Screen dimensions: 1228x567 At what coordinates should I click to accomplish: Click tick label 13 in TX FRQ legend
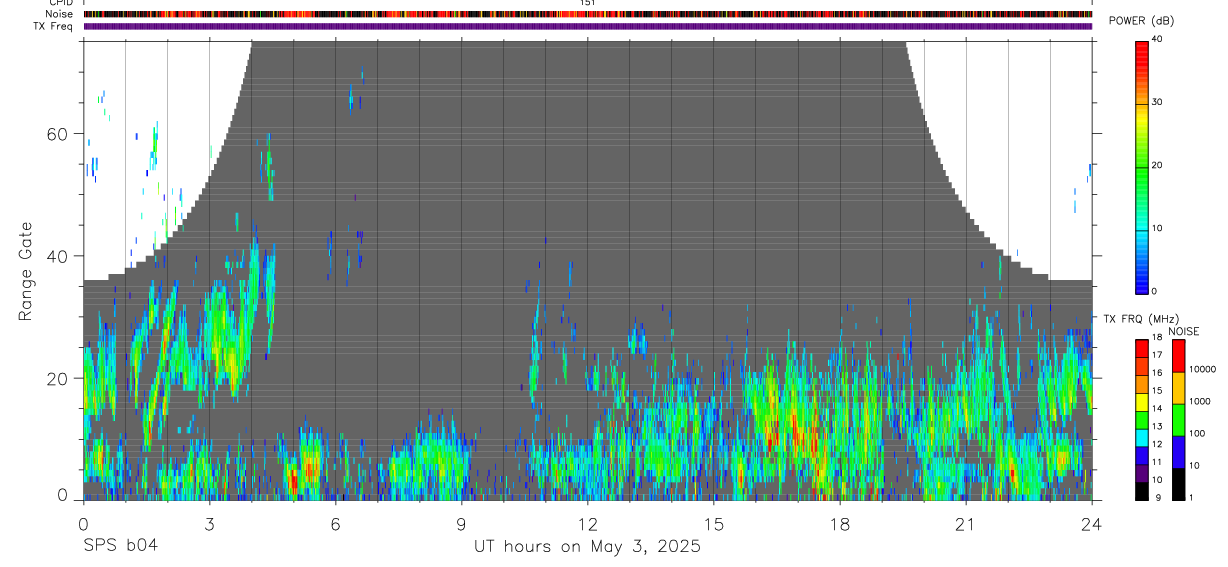click(x=1157, y=426)
